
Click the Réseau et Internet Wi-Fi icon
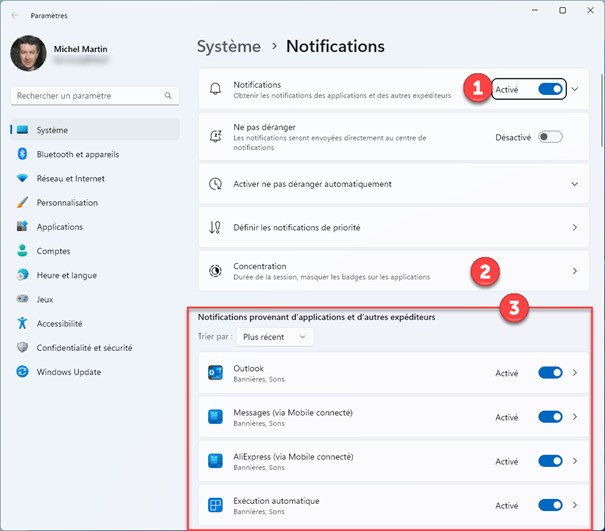click(x=22, y=178)
